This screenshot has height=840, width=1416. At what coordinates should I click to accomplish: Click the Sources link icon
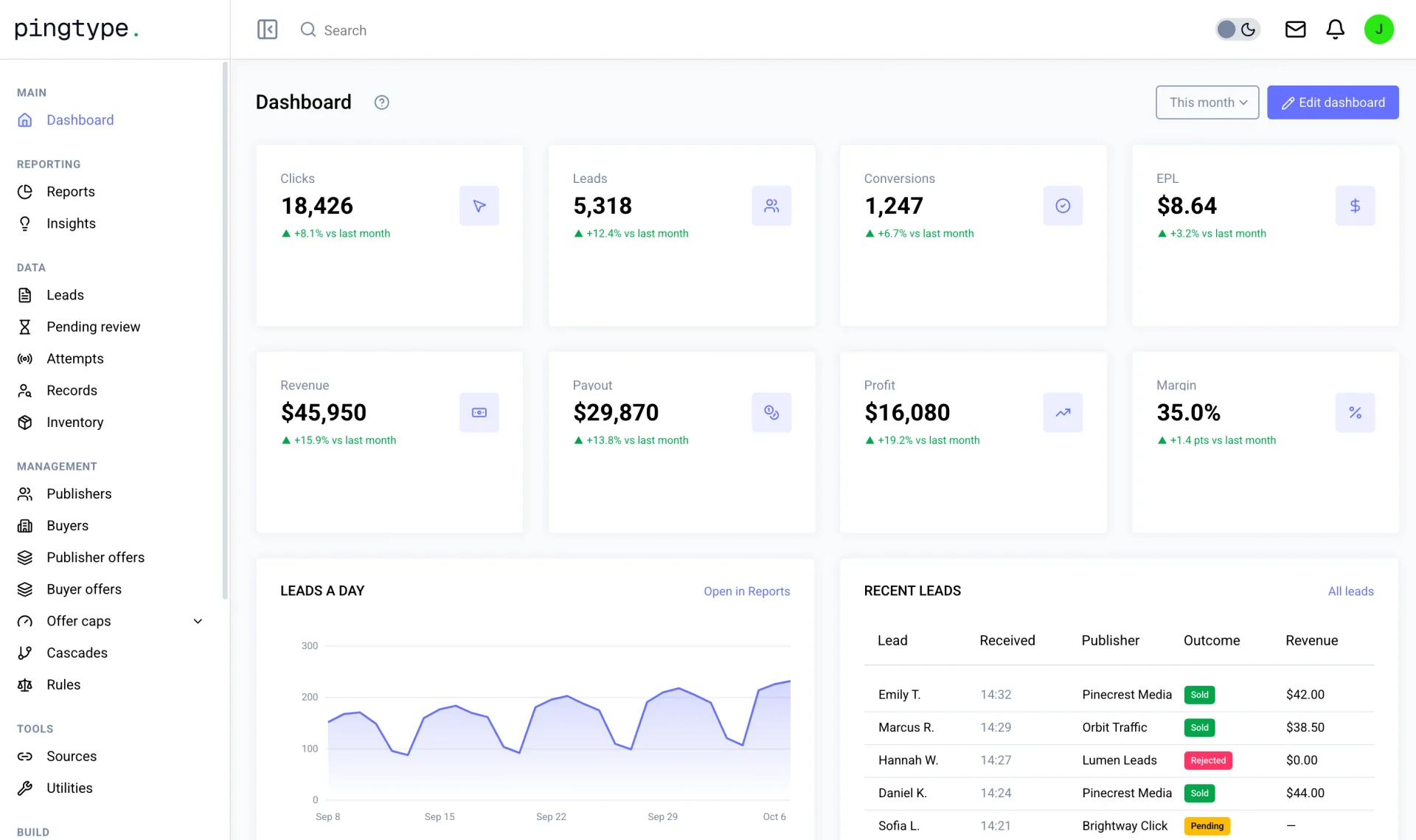click(25, 756)
